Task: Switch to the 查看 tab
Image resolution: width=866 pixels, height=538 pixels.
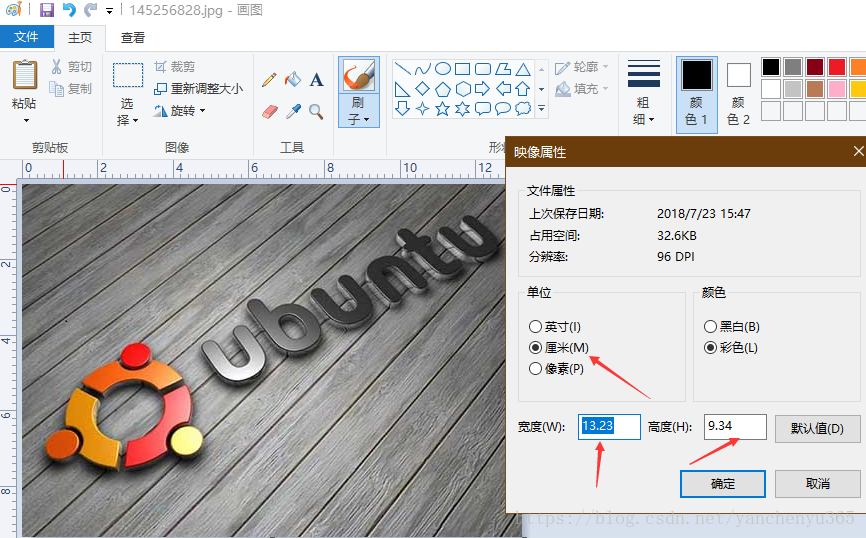Action: (x=133, y=38)
